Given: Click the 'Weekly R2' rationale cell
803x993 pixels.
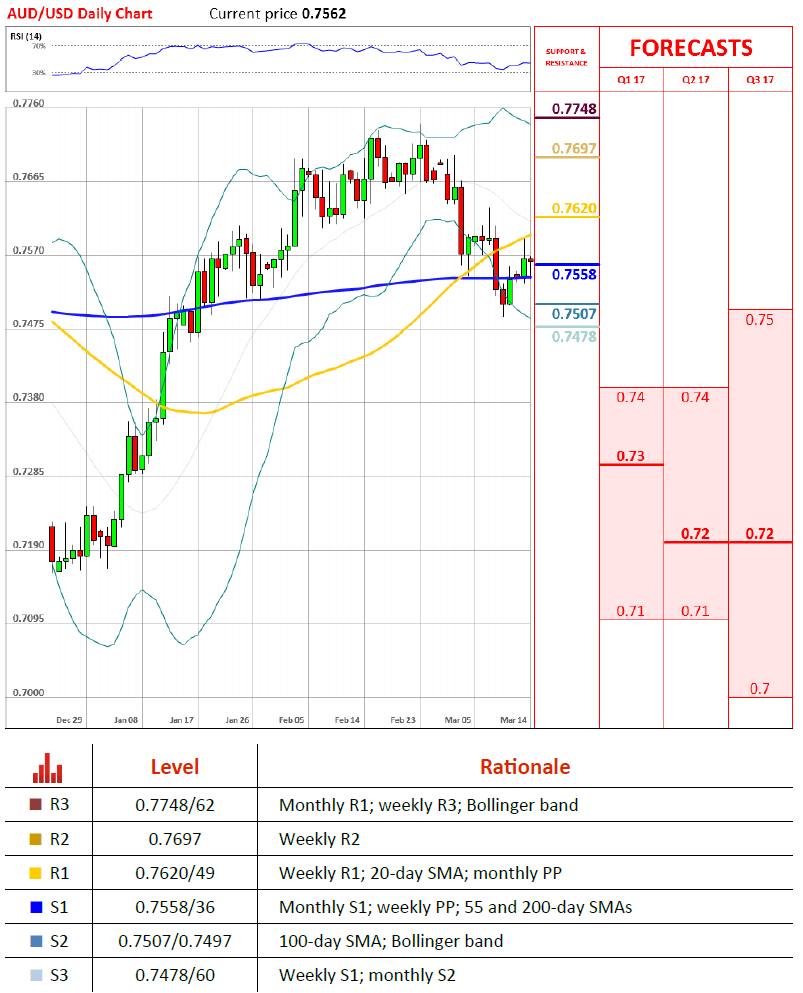Looking at the screenshot, I should click(319, 839).
